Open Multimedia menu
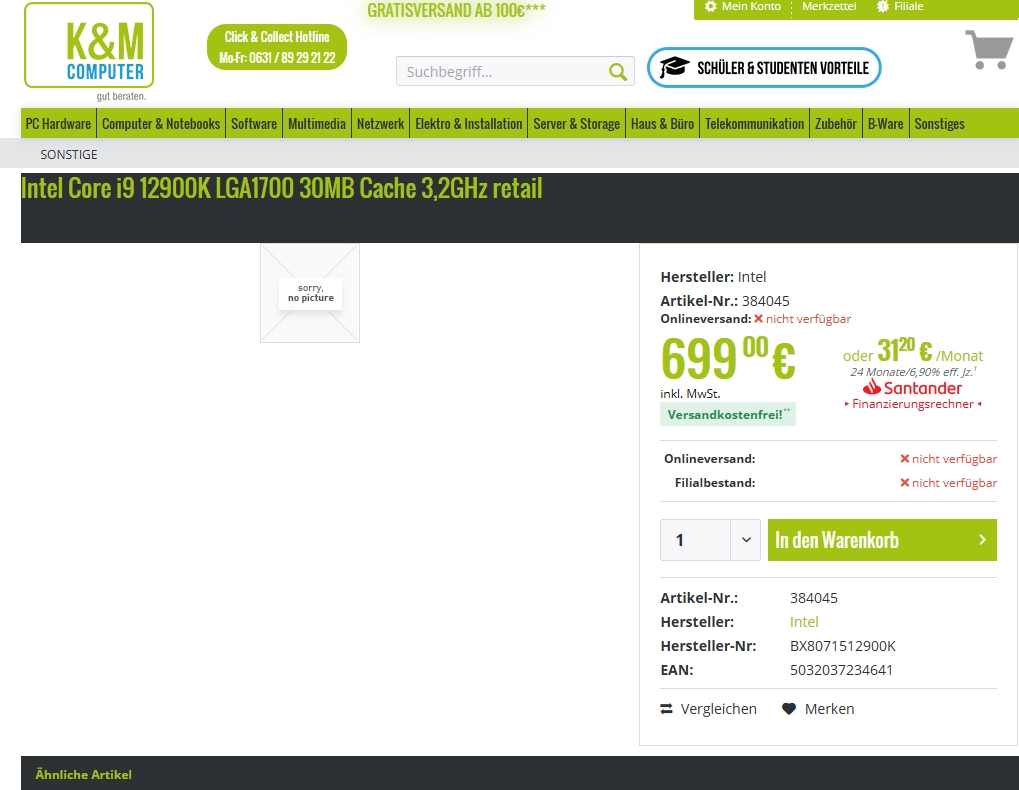Viewport: 1019px width, 790px height. coord(317,123)
